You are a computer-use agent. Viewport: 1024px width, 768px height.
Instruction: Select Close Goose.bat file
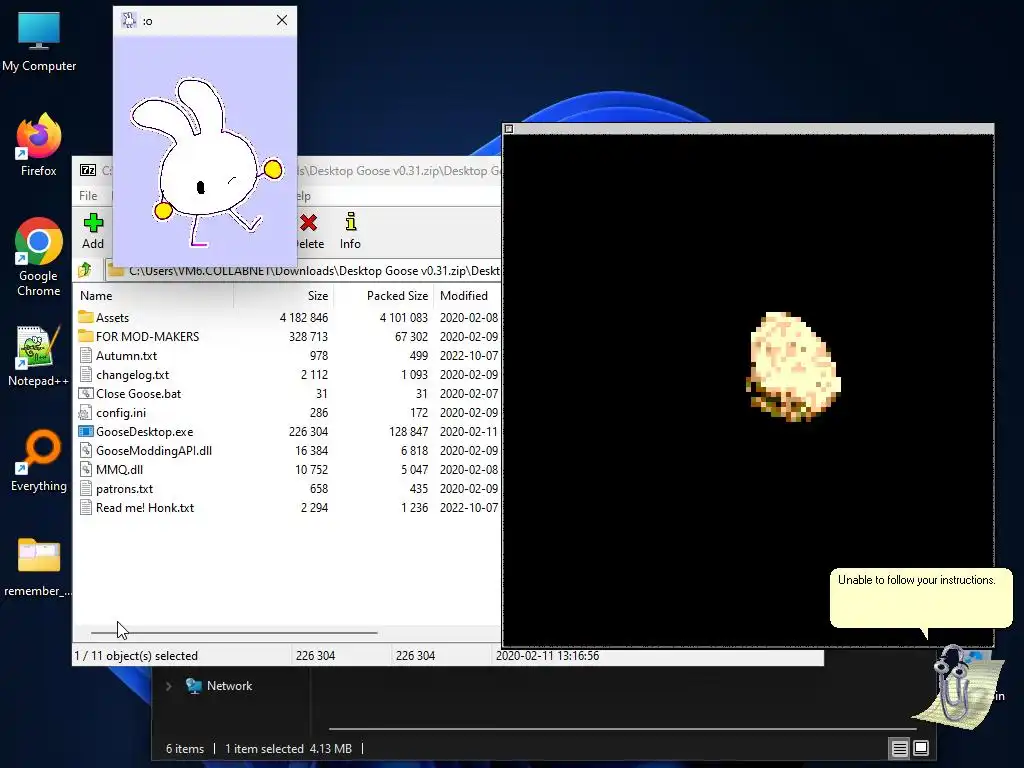click(288, 393)
